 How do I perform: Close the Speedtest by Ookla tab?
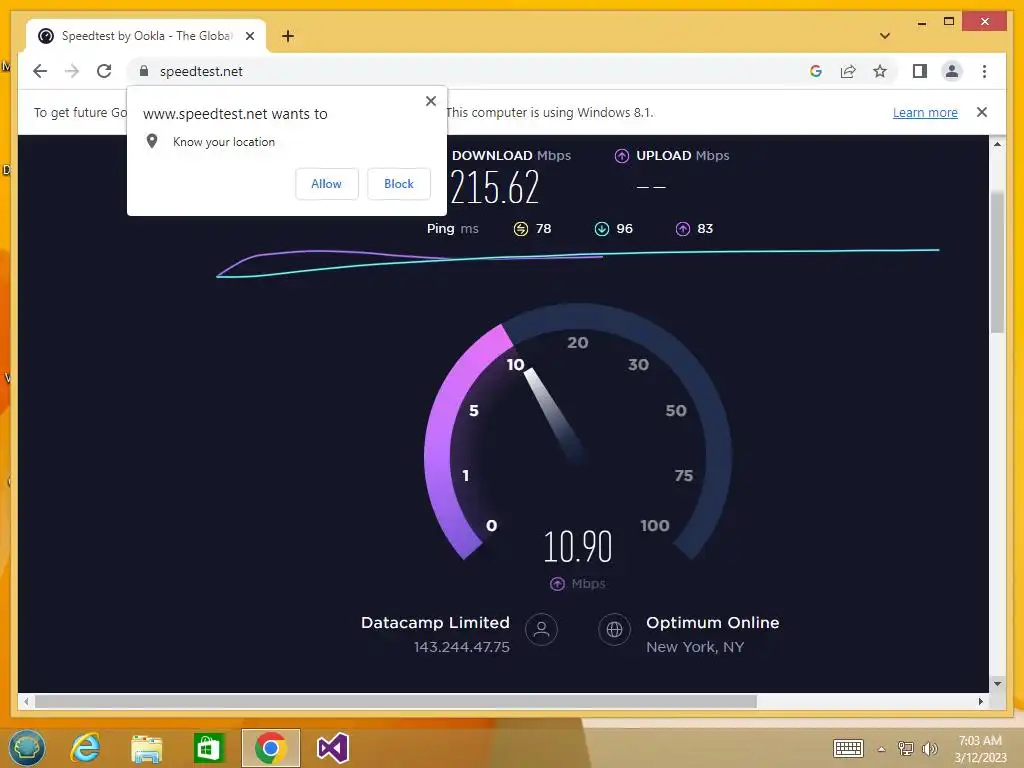(x=249, y=36)
